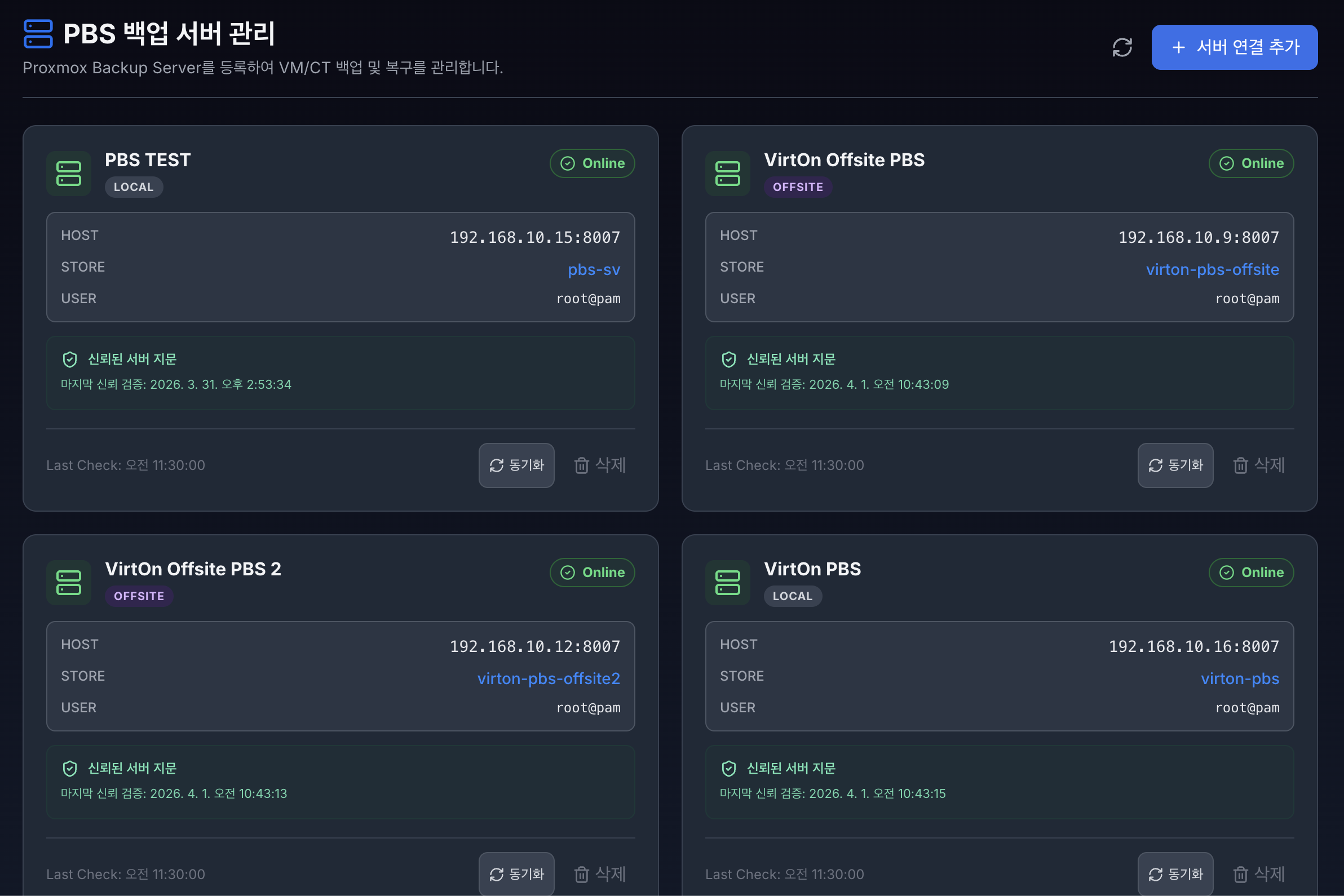Click the VirtOn PBS server icon

click(727, 583)
